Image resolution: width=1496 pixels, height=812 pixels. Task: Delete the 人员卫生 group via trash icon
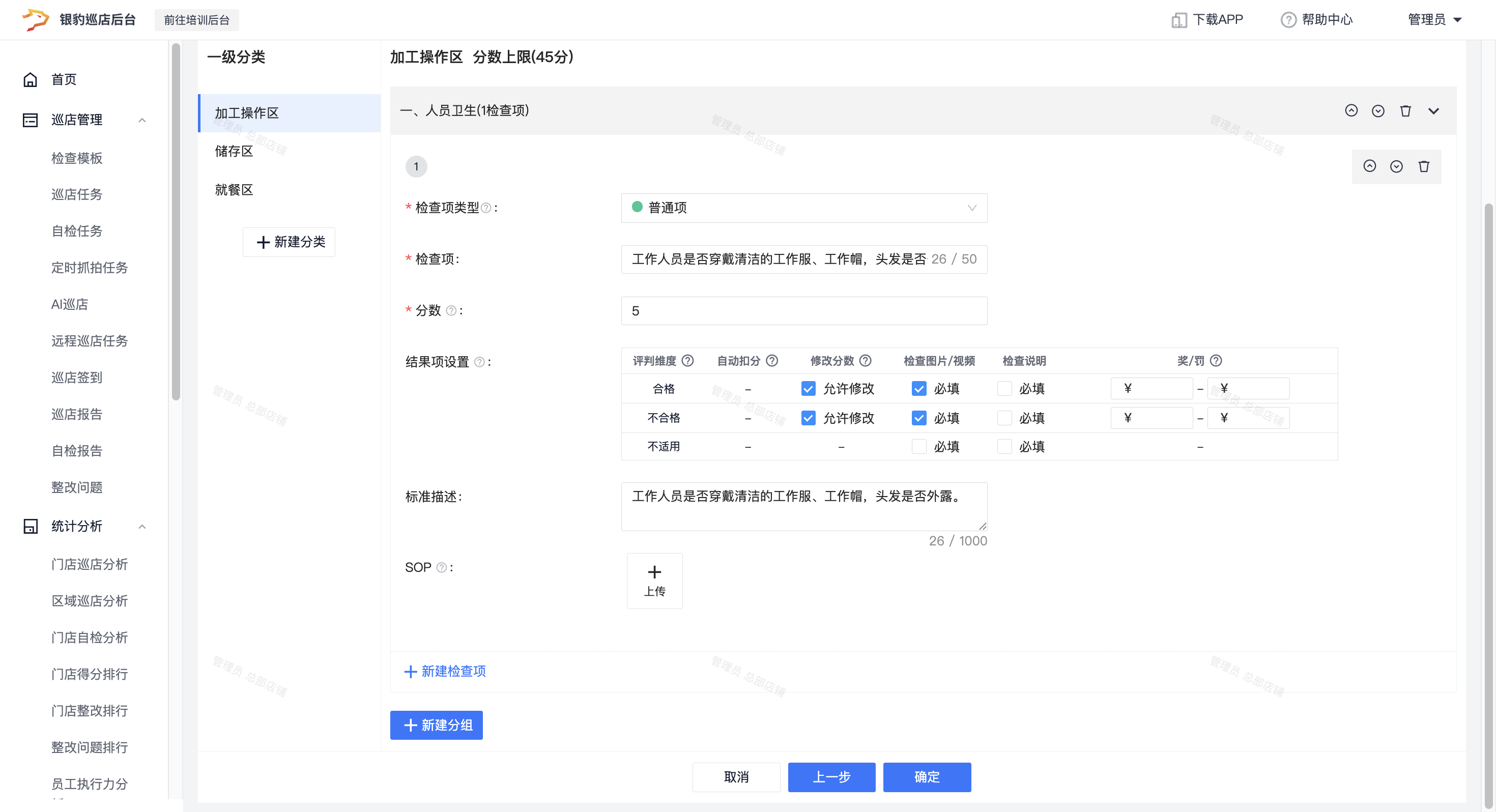click(x=1405, y=110)
